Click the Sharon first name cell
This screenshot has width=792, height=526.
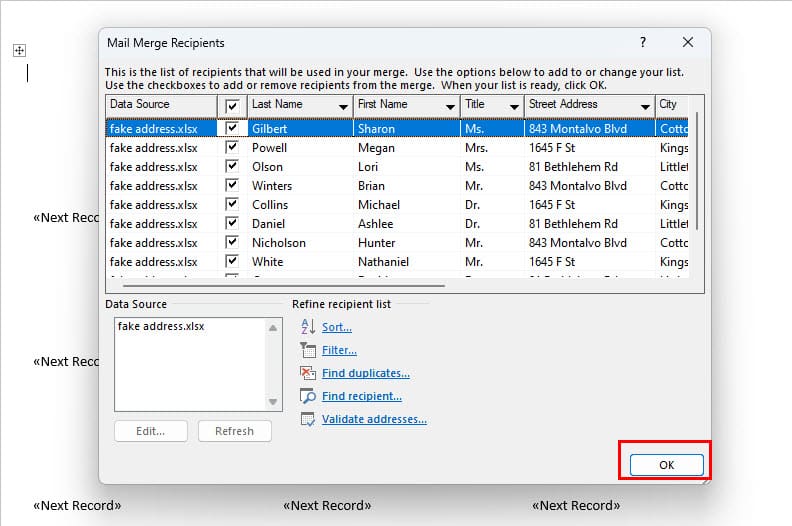click(407, 129)
